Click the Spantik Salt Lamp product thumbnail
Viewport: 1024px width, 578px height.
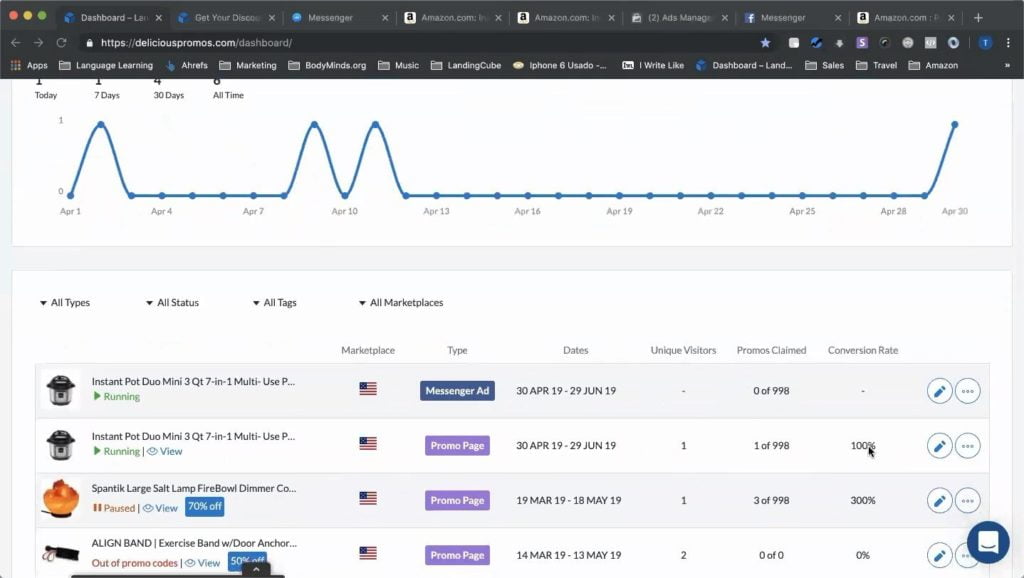(60, 499)
